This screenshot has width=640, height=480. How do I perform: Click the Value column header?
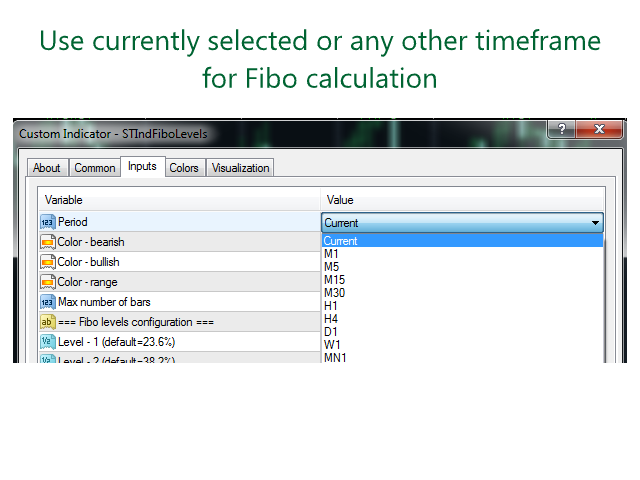[x=340, y=201]
